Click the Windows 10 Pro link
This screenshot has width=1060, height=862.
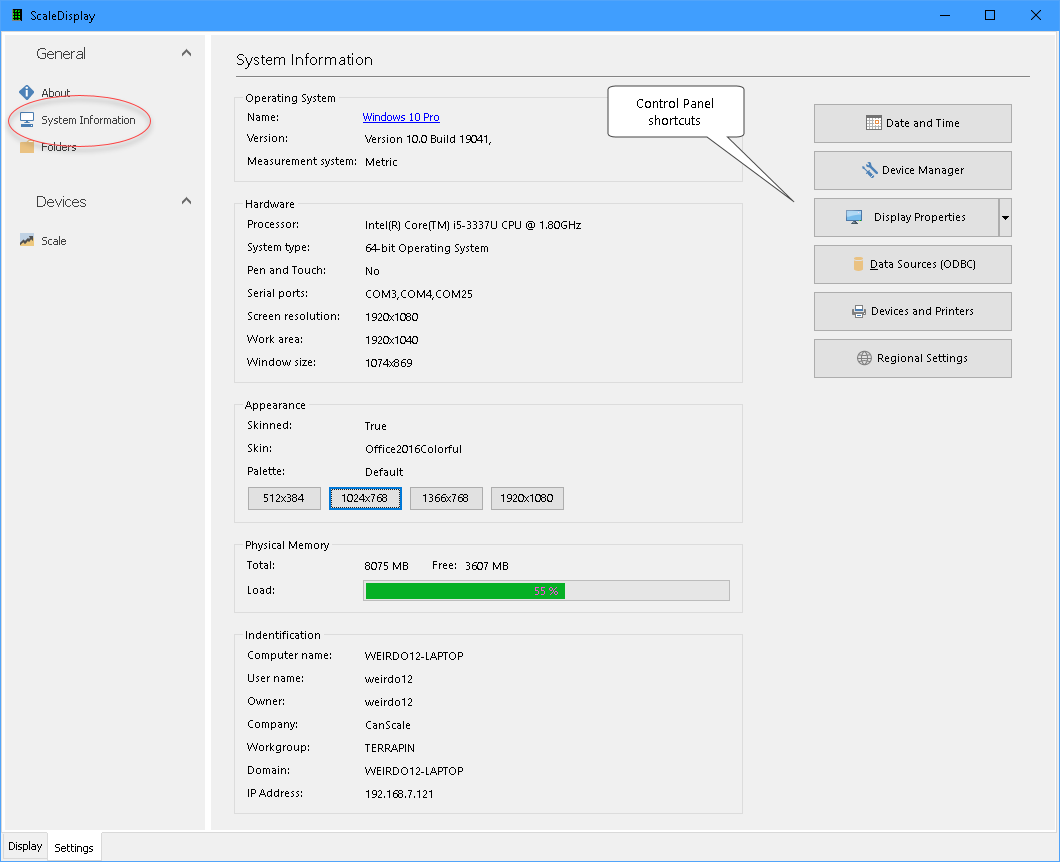tap(401, 117)
